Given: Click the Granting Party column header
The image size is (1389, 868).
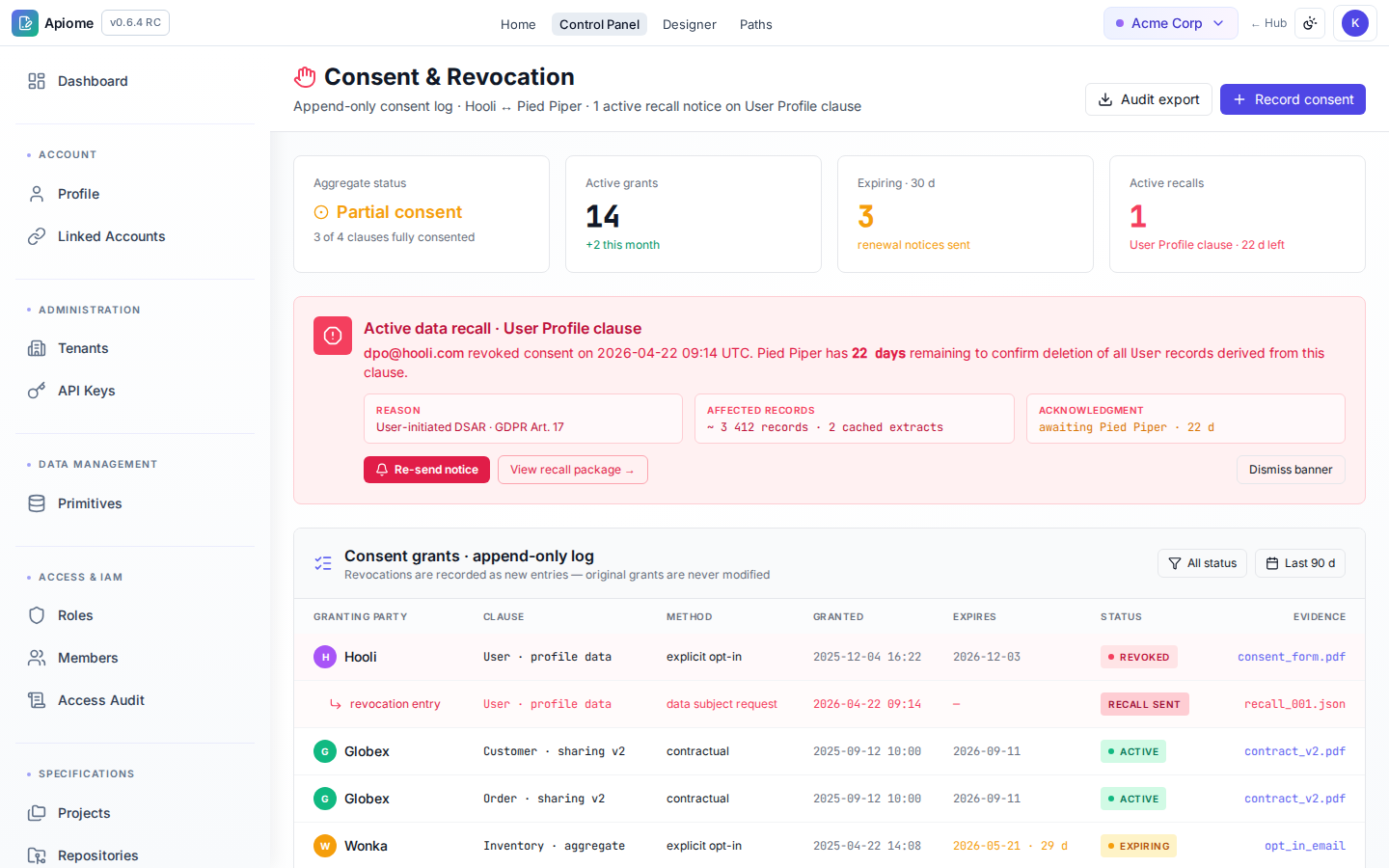Looking at the screenshot, I should (x=360, y=617).
